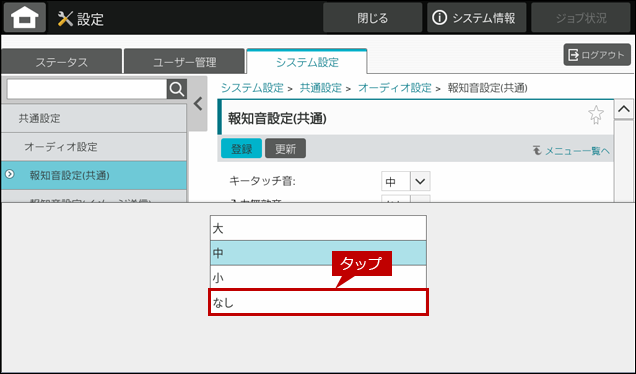Image resolution: width=636 pixels, height=374 pixels.
Task: Choose 小 from the volume list
Action: point(318,278)
